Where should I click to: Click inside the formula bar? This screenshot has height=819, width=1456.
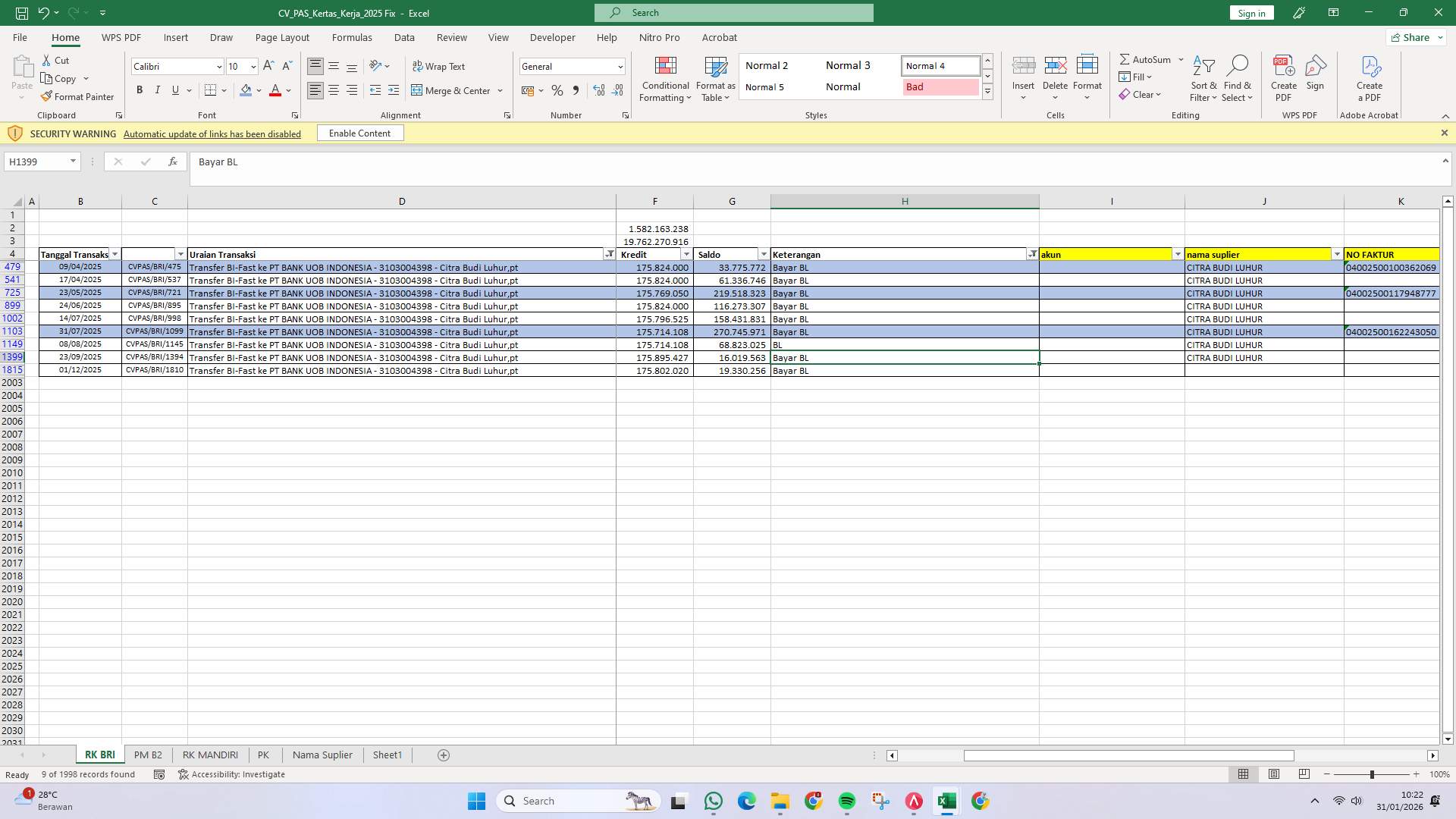pyautogui.click(x=531, y=162)
